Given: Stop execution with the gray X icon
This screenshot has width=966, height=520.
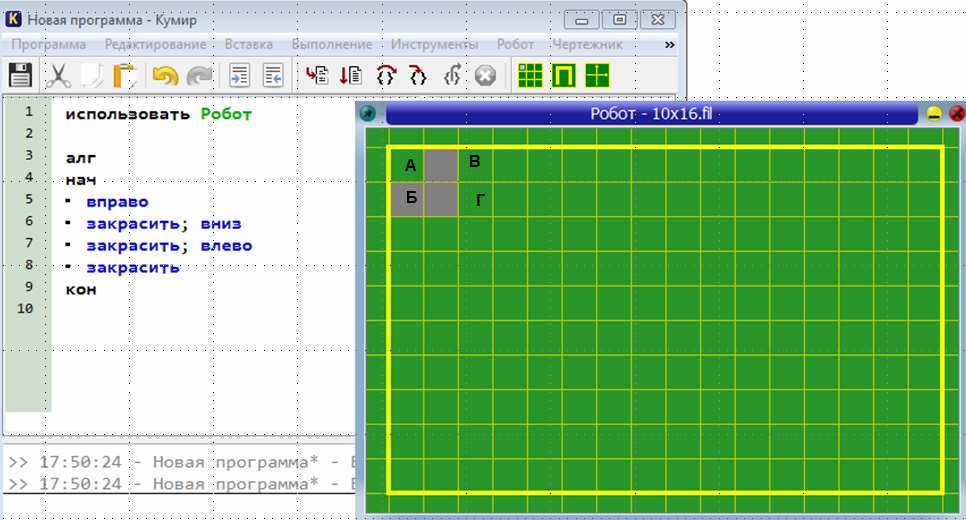Looking at the screenshot, I should [485, 75].
